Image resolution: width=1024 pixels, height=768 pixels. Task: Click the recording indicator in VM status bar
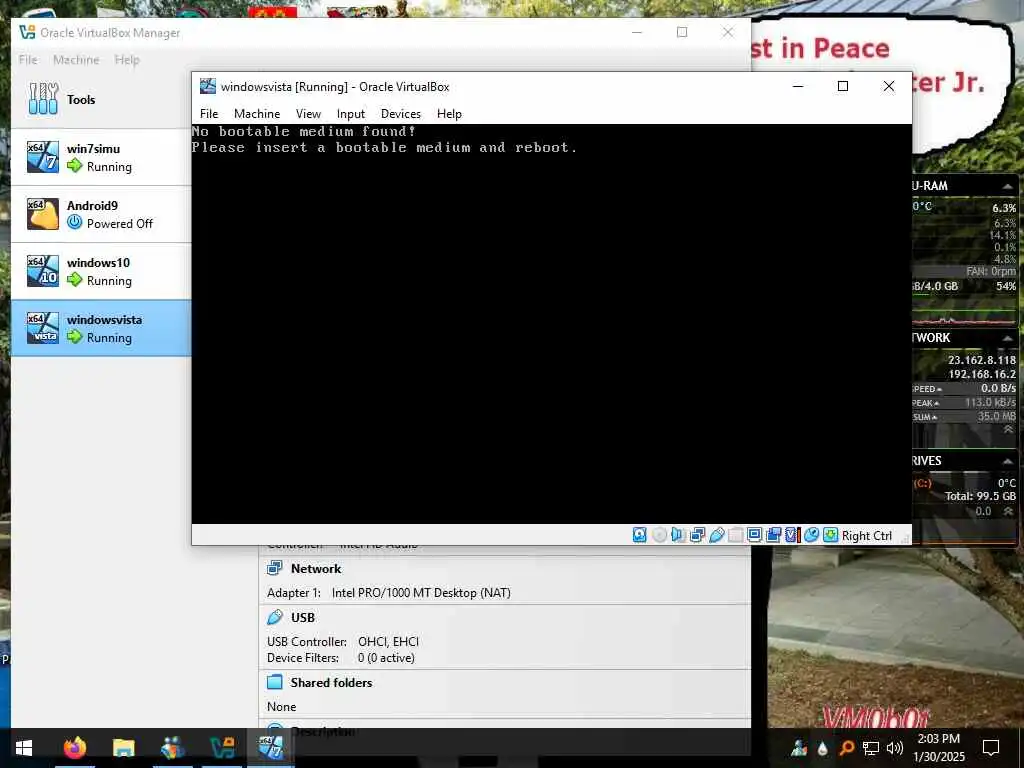[773, 536]
